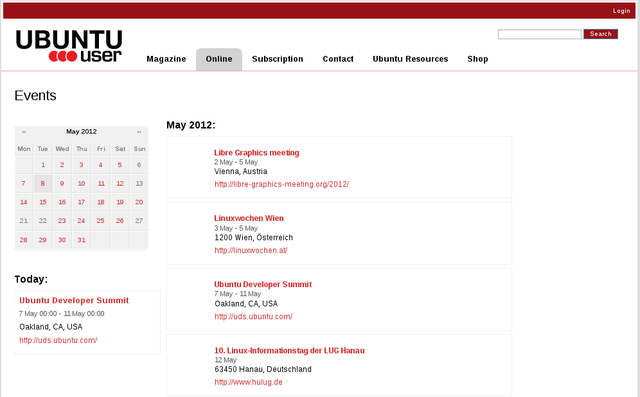This screenshot has height=397, width=640.
Task: Open Ubuntu Resources menu
Action: point(410,59)
